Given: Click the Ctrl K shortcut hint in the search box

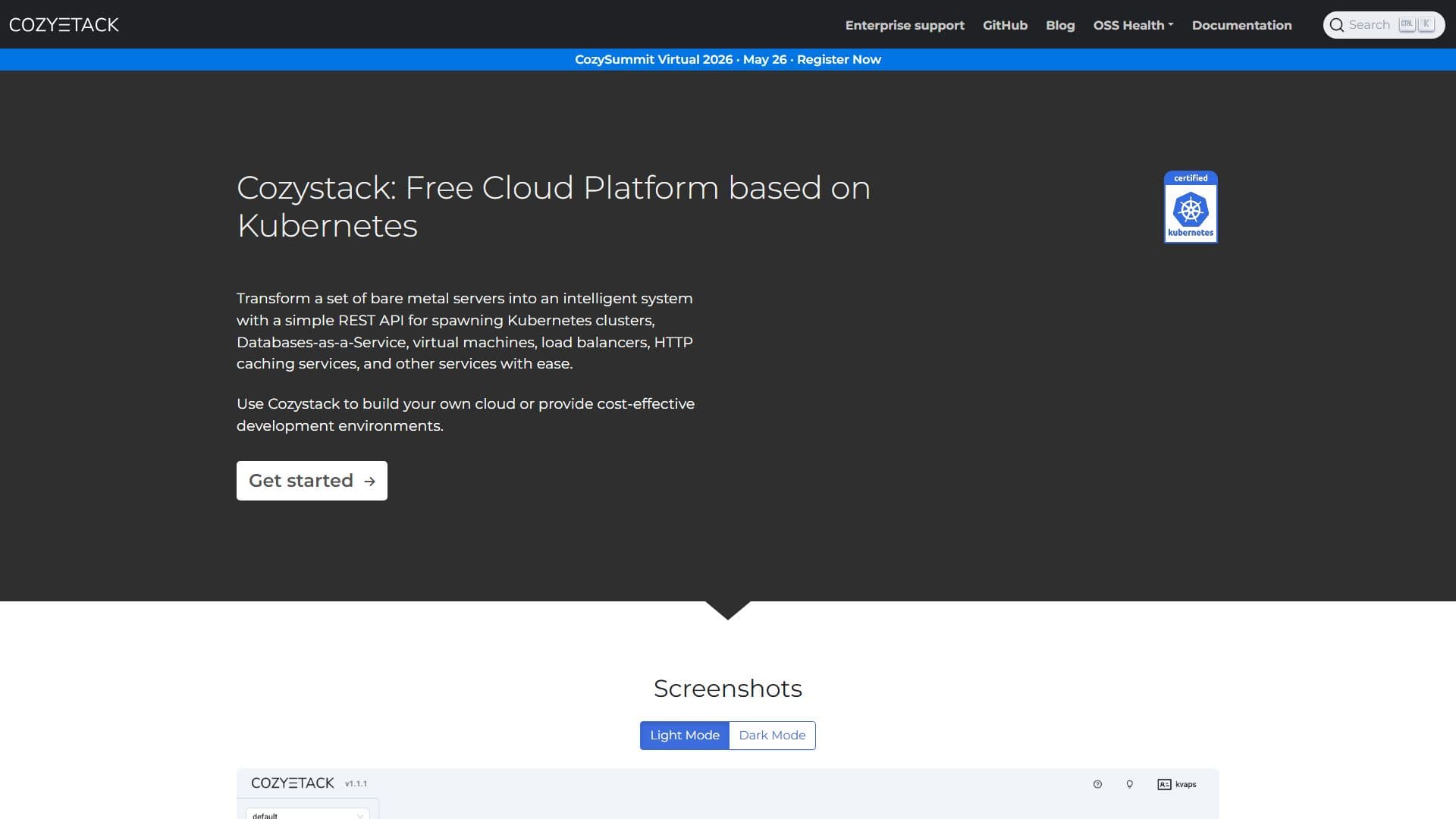Looking at the screenshot, I should click(1417, 24).
